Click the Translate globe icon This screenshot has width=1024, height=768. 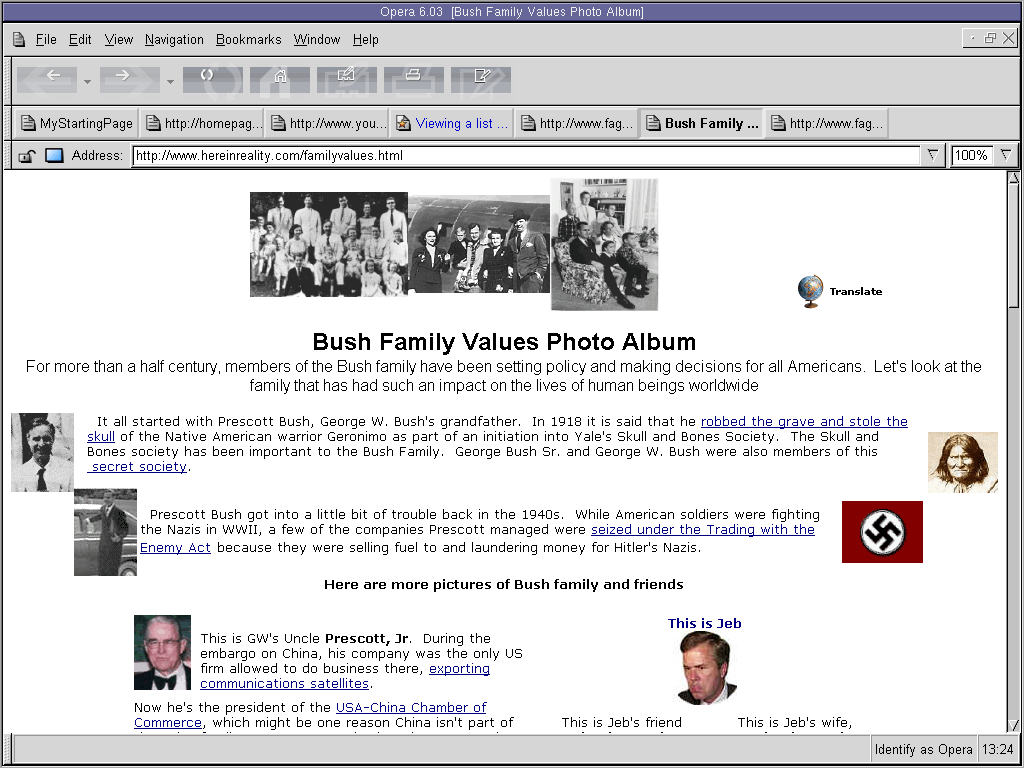pyautogui.click(x=810, y=291)
